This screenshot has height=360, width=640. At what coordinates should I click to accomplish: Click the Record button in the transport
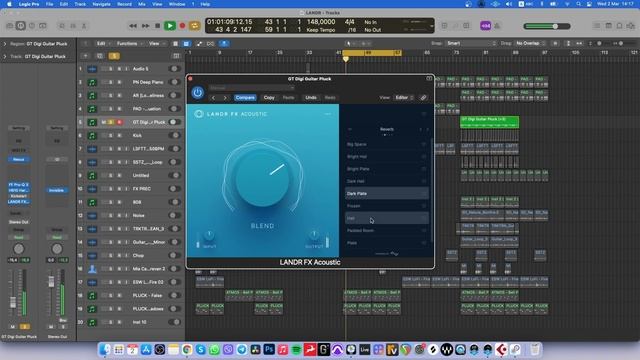click(x=182, y=26)
